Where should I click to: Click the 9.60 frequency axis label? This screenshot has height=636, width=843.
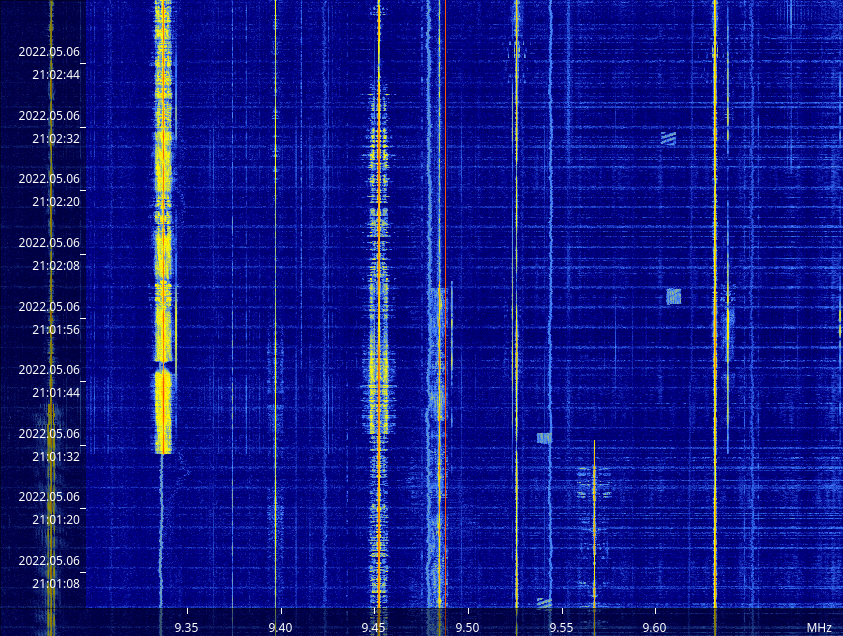click(654, 627)
